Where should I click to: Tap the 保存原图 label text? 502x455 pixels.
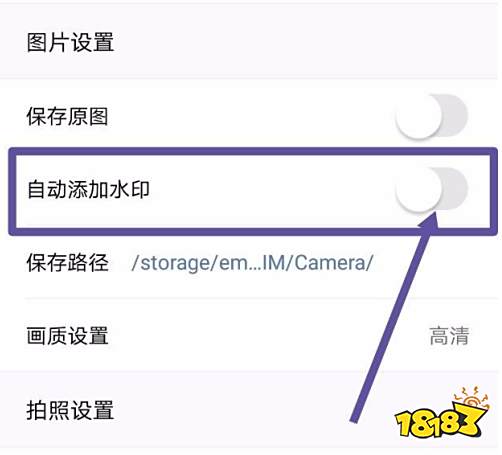(67, 116)
